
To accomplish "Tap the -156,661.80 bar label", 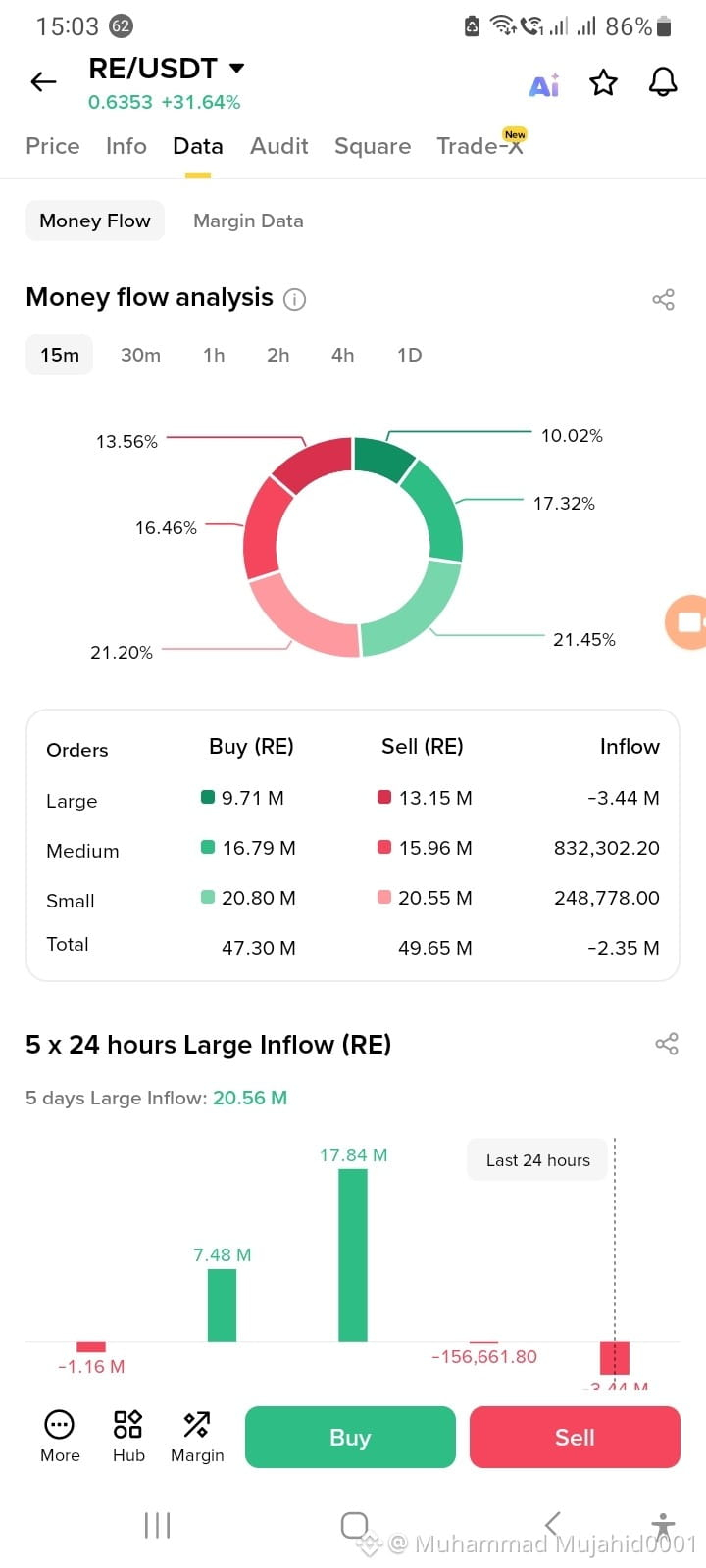I will [484, 1356].
